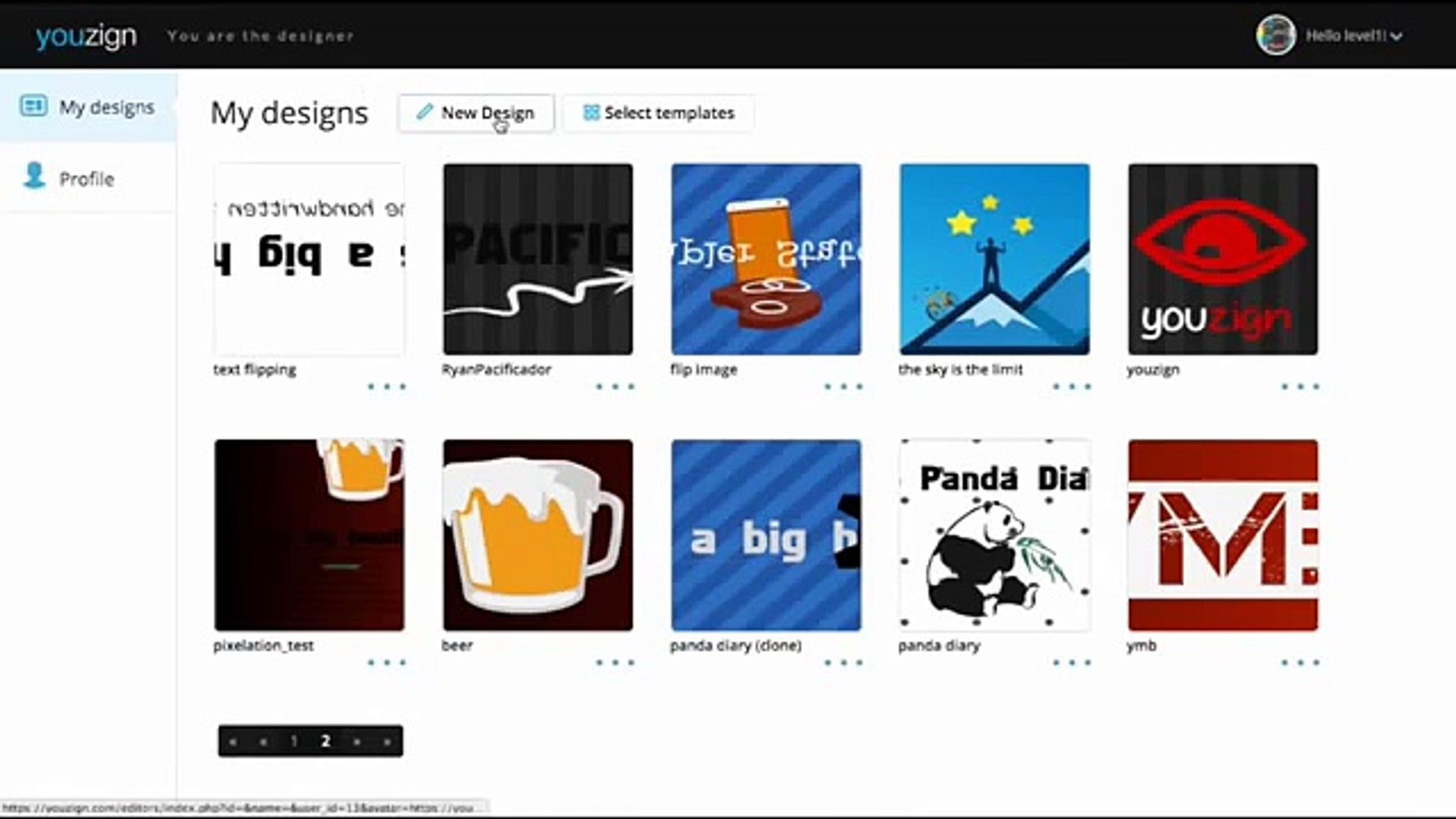Click the grid icon on Select templates
Screen dimensions: 1456x819
point(591,113)
